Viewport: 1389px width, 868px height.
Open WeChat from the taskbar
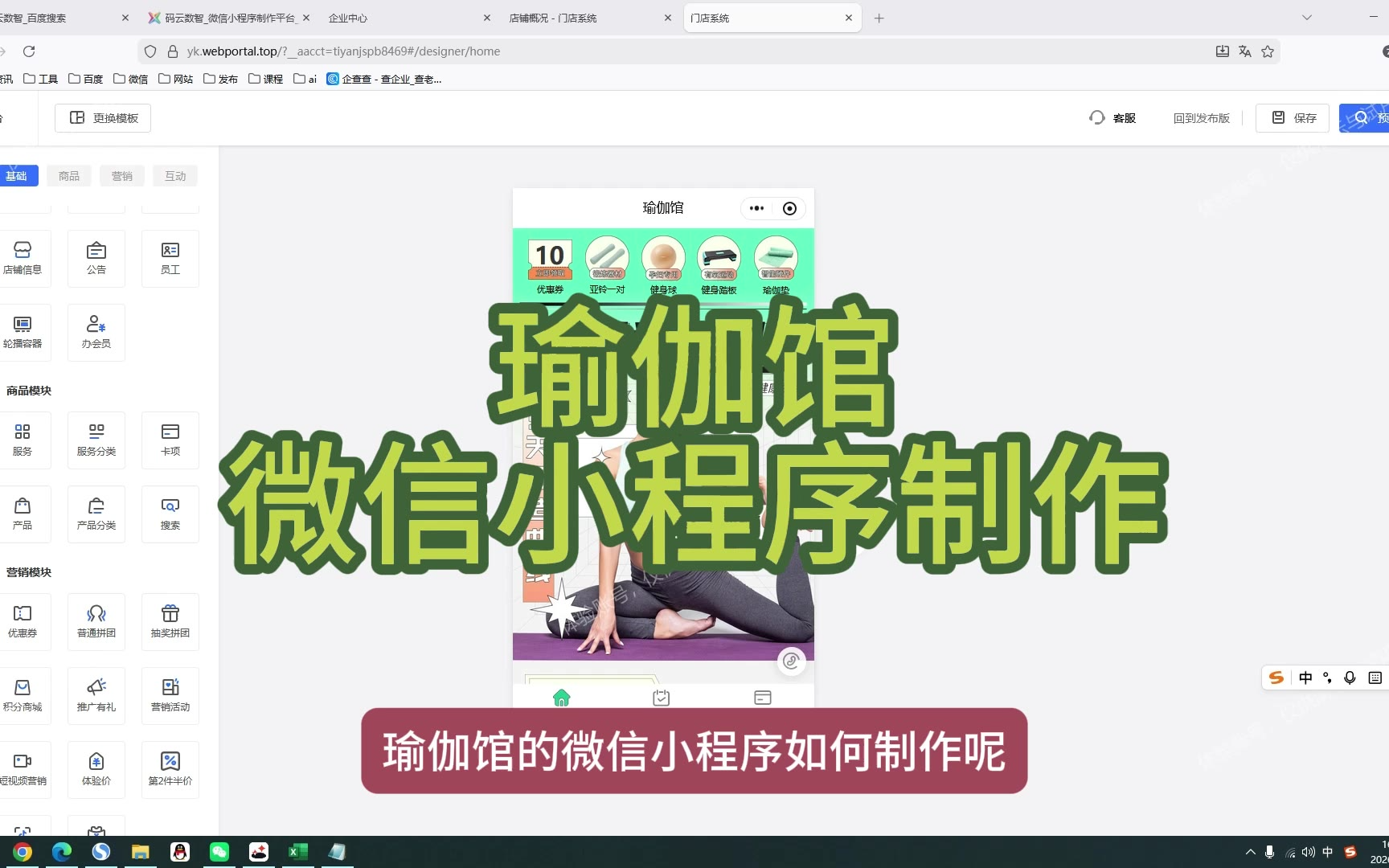click(x=219, y=852)
